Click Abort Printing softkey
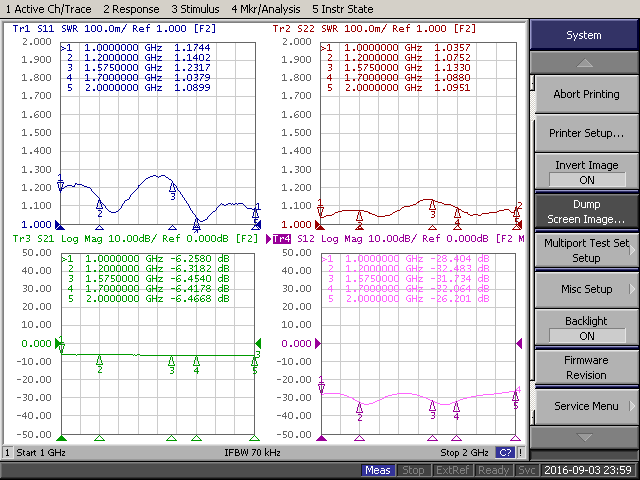 pyautogui.click(x=586, y=95)
